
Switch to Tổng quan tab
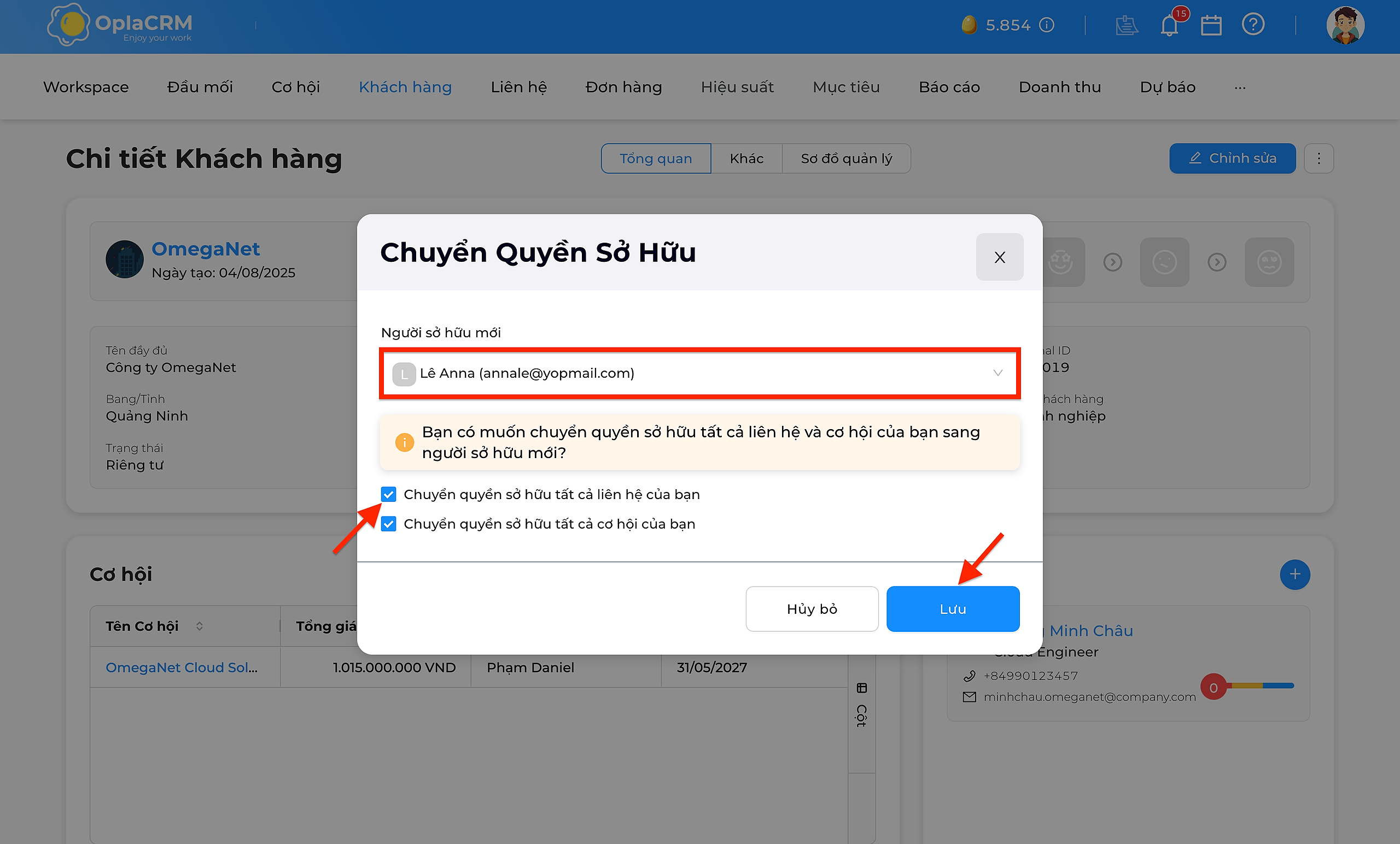656,159
